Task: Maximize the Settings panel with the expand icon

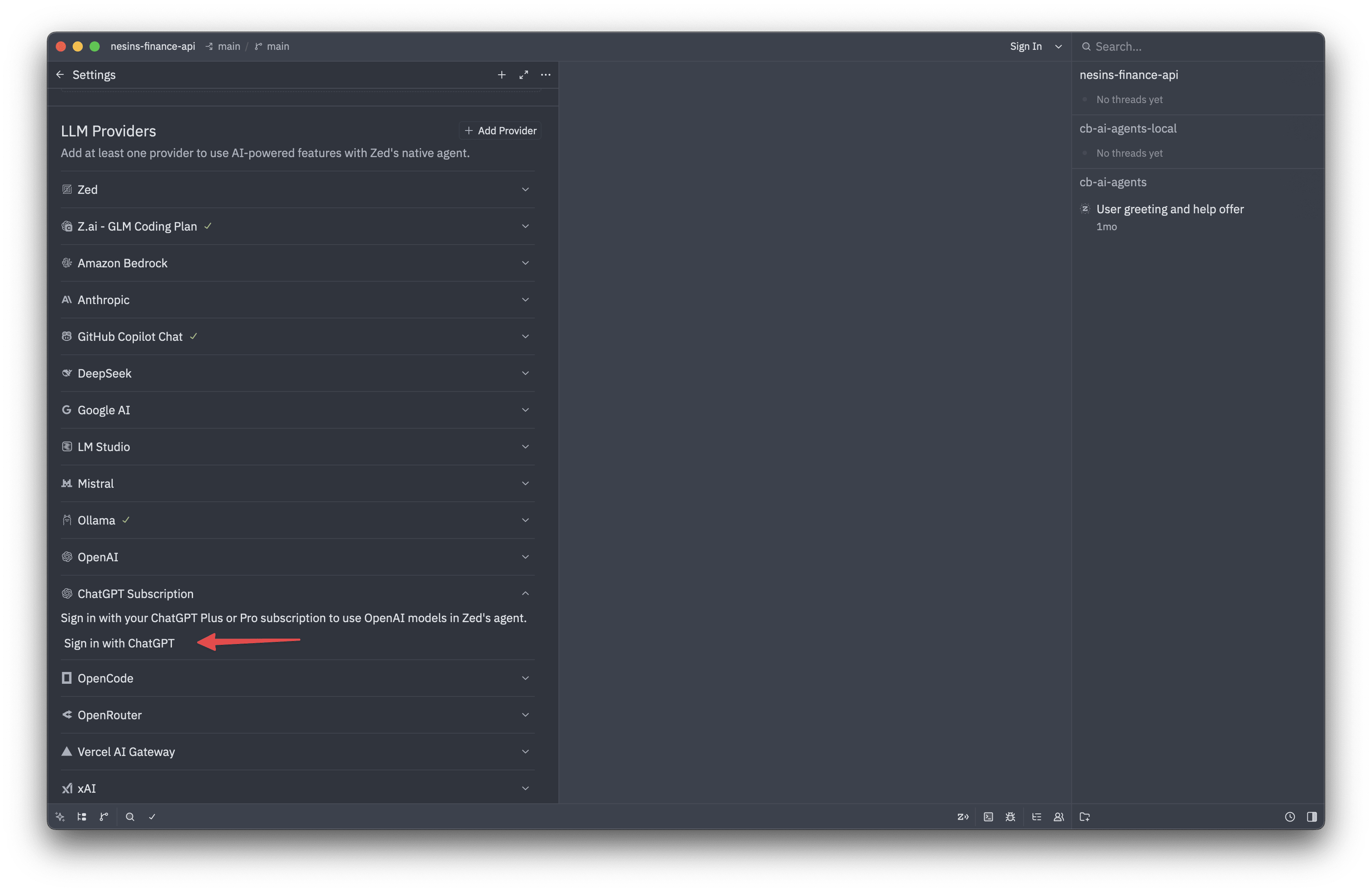Action: point(523,75)
